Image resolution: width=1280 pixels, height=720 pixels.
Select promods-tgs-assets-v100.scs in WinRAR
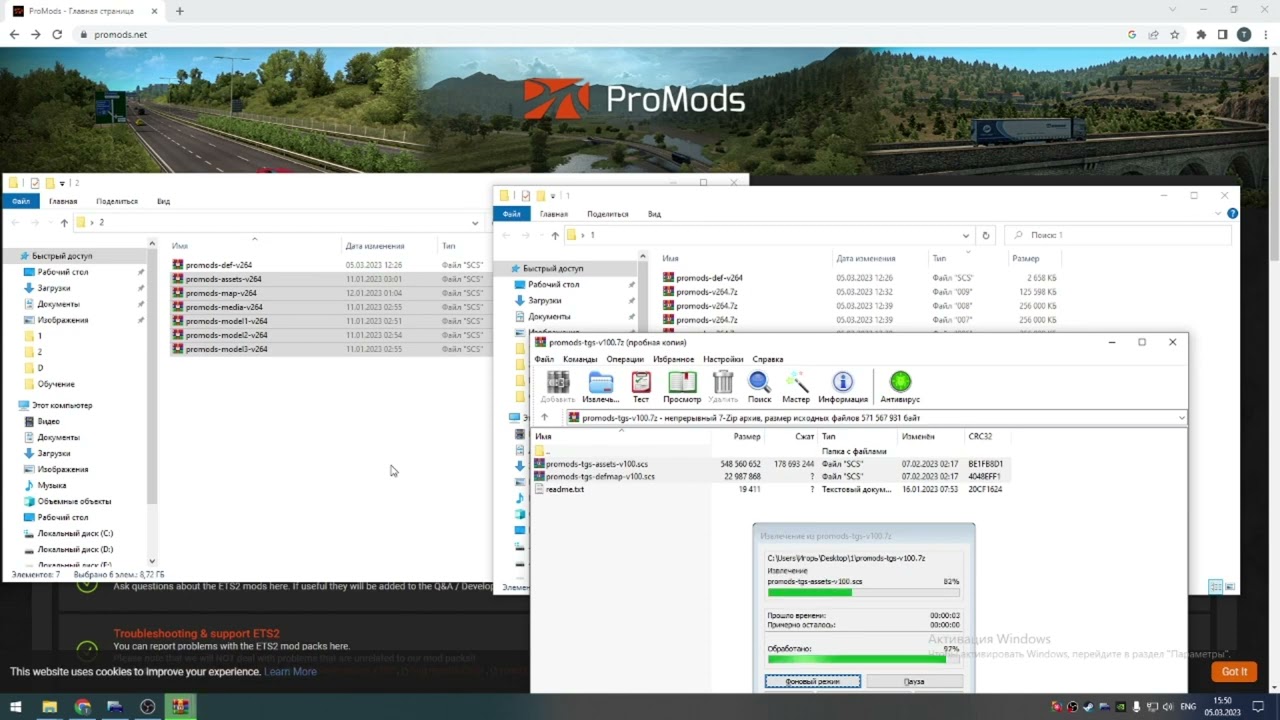click(597, 464)
